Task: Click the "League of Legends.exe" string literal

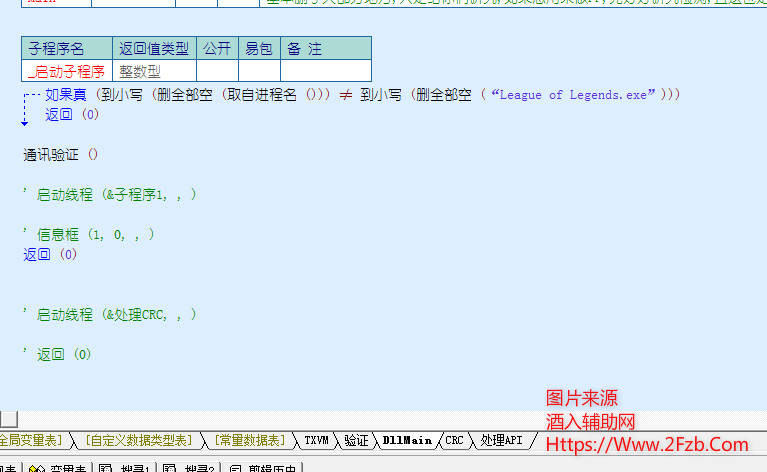Action: pos(573,95)
